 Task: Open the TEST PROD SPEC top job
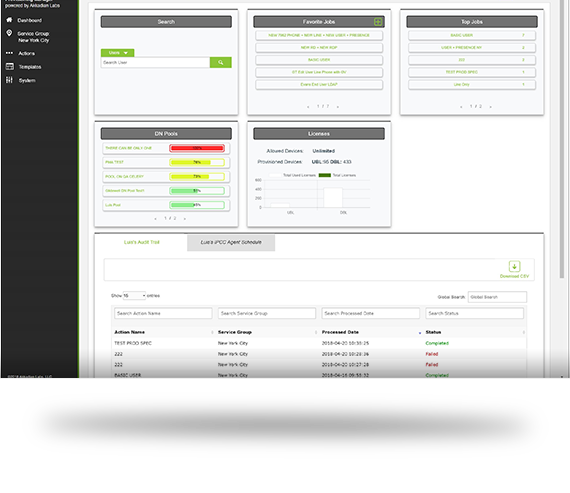pos(472,72)
